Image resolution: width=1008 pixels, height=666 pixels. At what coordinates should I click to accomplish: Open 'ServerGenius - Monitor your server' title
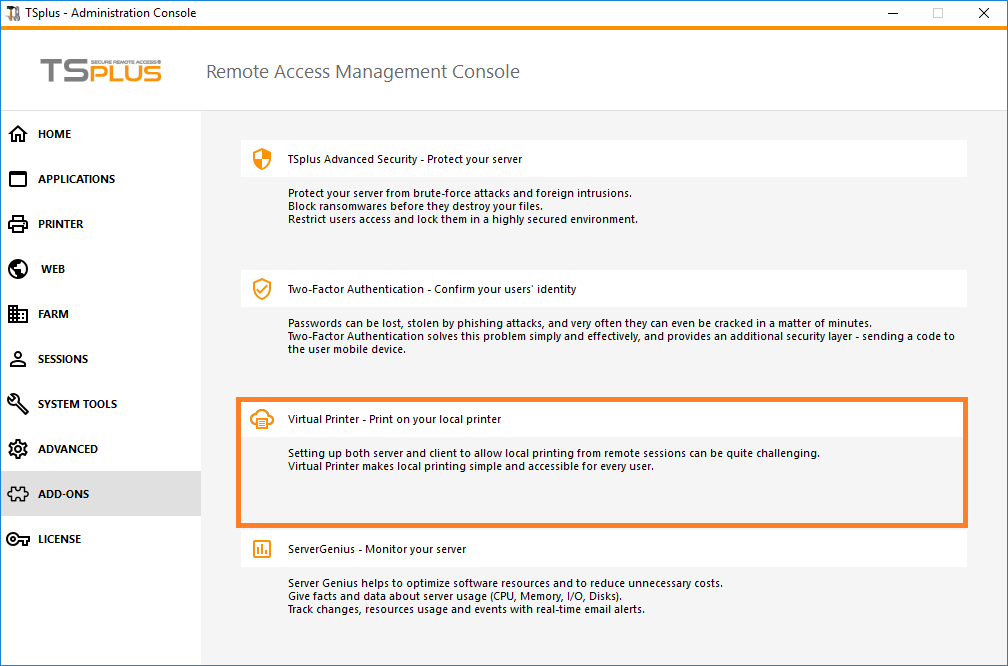pos(376,549)
